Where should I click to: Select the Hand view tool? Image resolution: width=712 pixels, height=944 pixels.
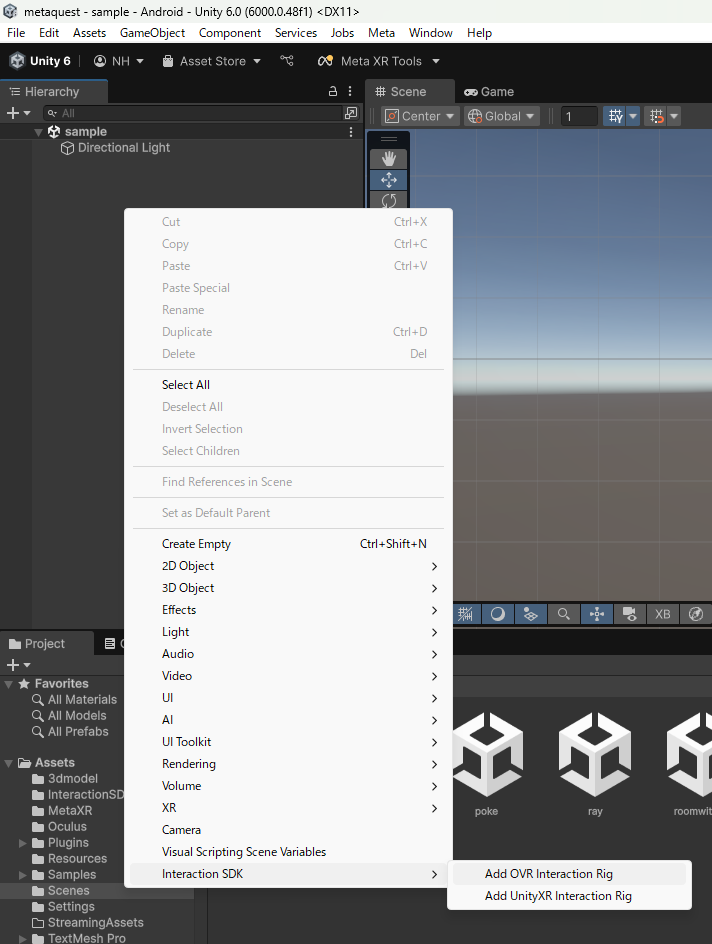click(389, 159)
